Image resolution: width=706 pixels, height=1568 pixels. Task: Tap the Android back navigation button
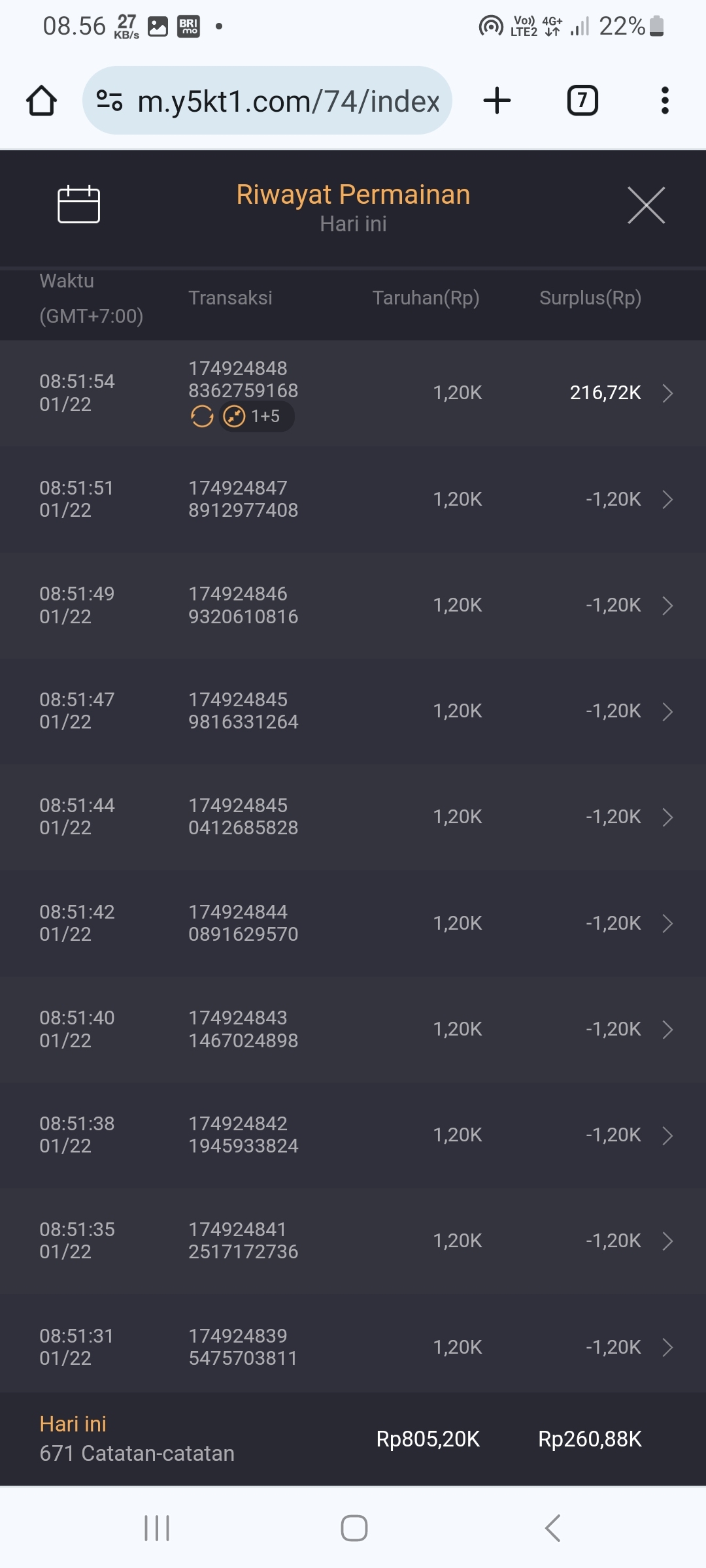pos(553,1528)
